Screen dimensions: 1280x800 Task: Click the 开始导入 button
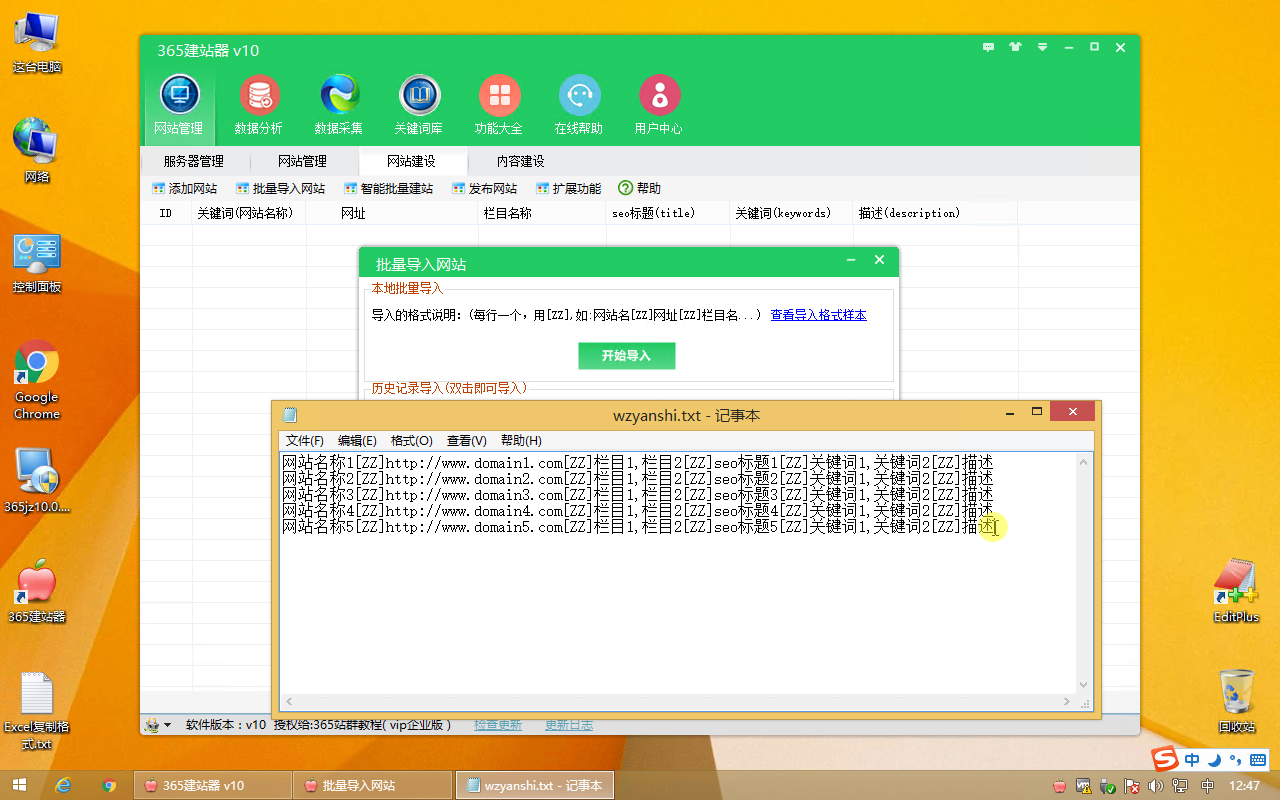(627, 356)
